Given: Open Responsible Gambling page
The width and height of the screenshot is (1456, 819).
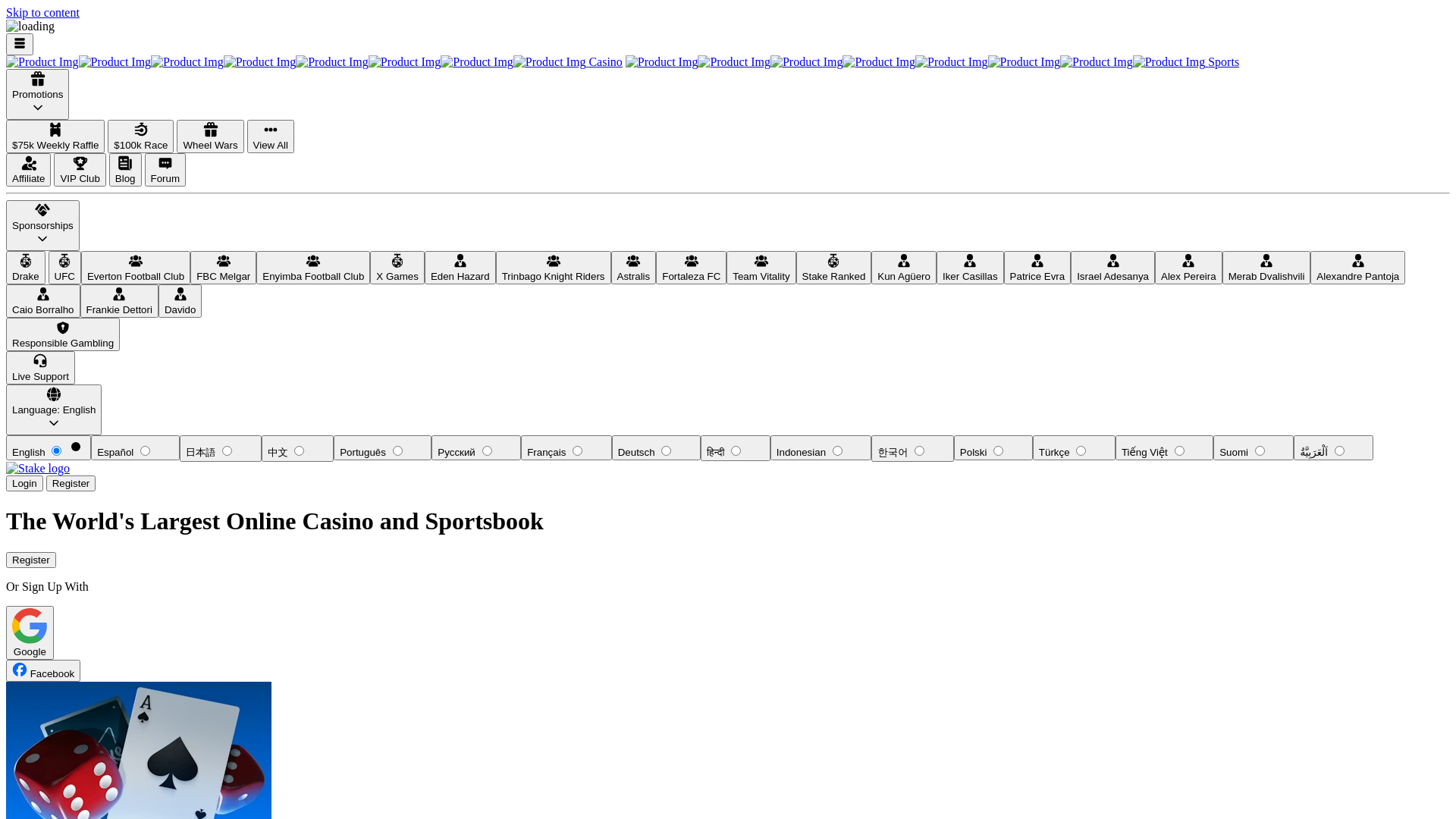Looking at the screenshot, I should 63,334.
